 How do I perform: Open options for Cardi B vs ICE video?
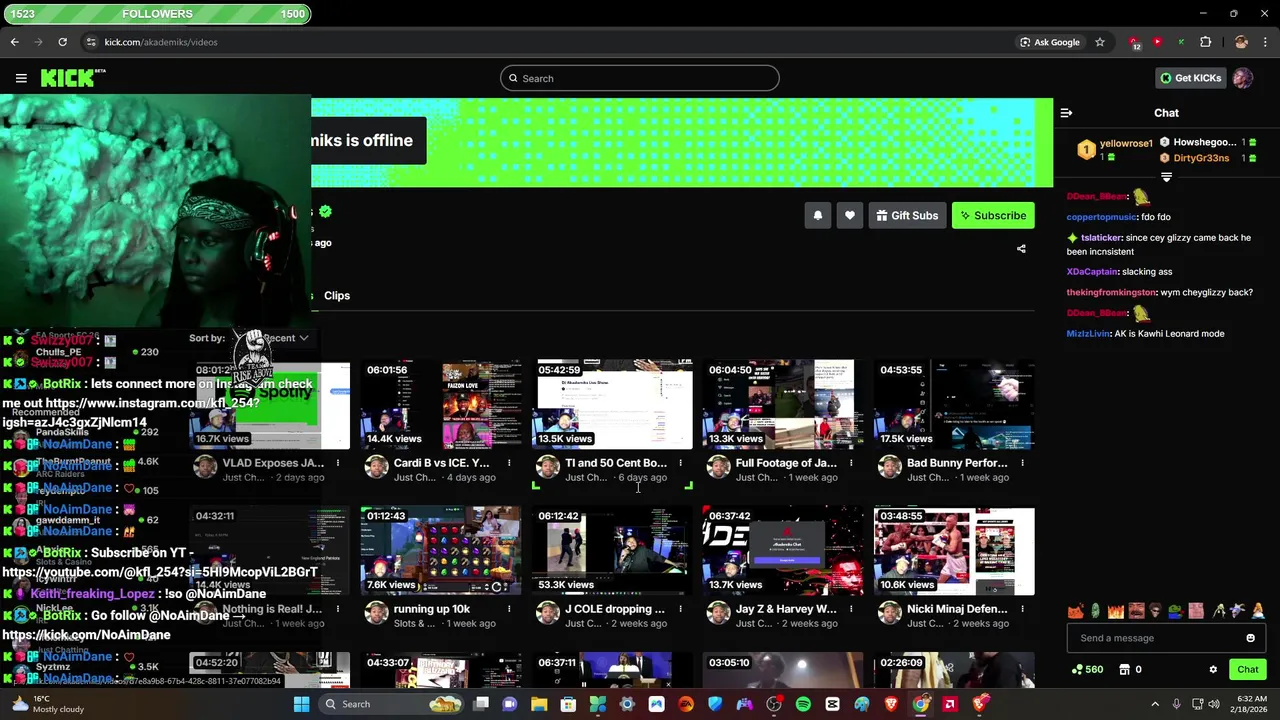coord(509,463)
